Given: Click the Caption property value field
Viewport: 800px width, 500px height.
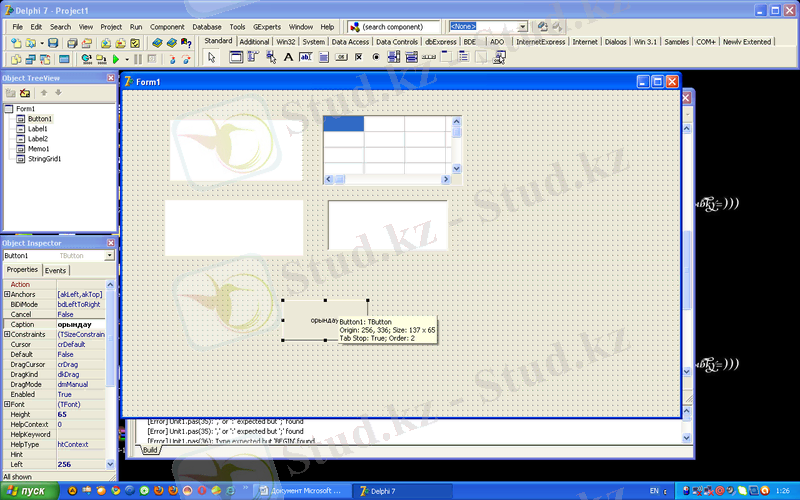Looking at the screenshot, I should click(x=81, y=324).
